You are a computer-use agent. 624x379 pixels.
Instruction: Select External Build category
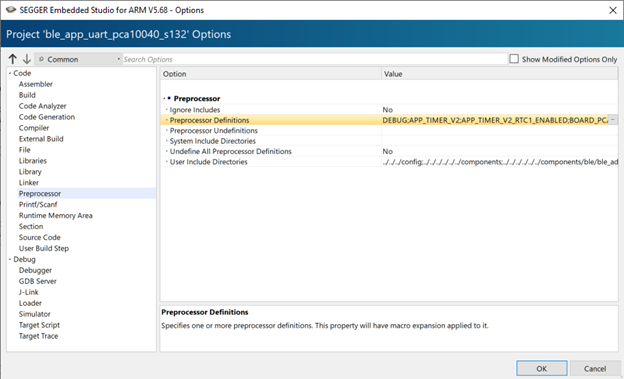(41, 139)
